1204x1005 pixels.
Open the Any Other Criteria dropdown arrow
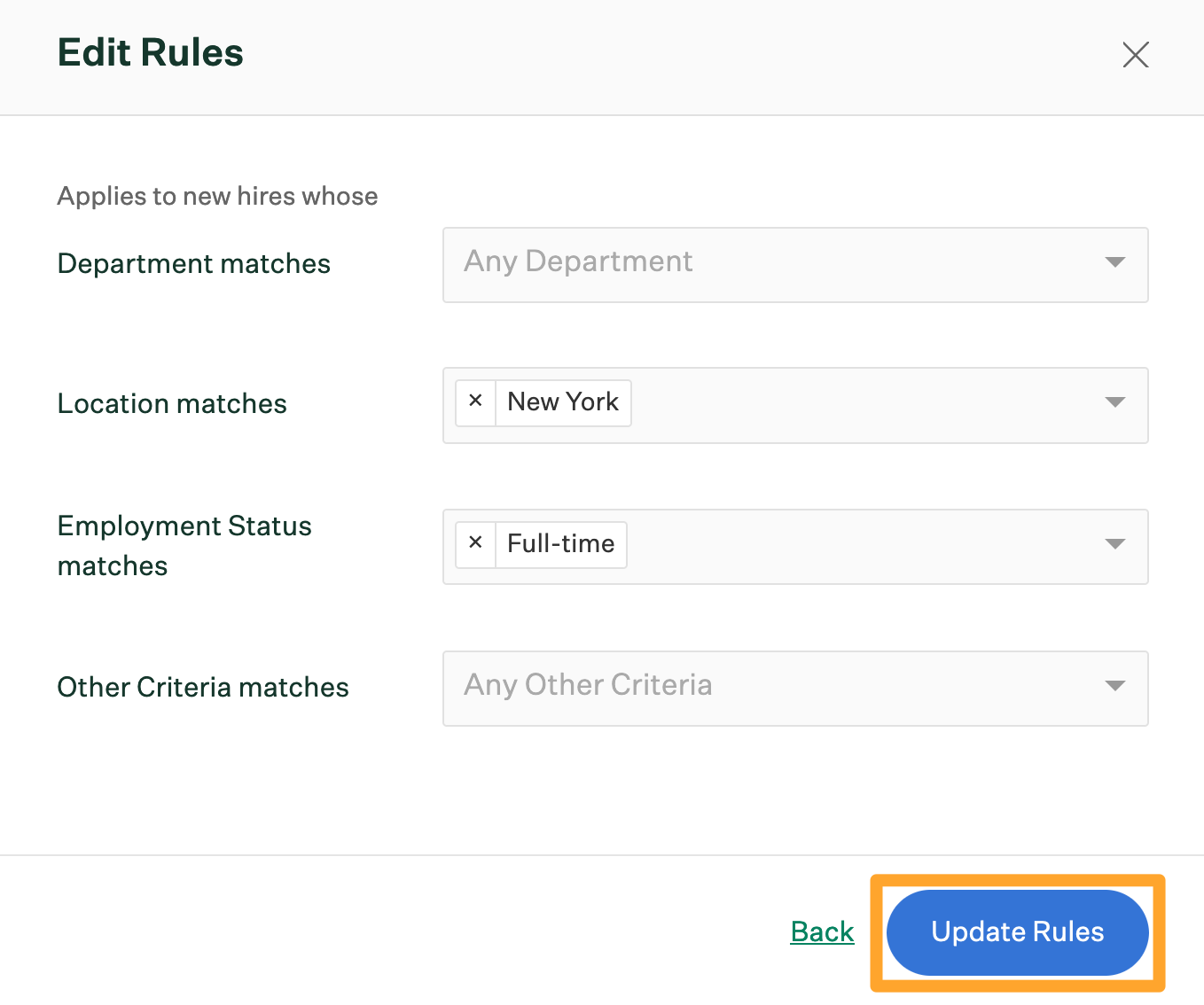point(1114,686)
